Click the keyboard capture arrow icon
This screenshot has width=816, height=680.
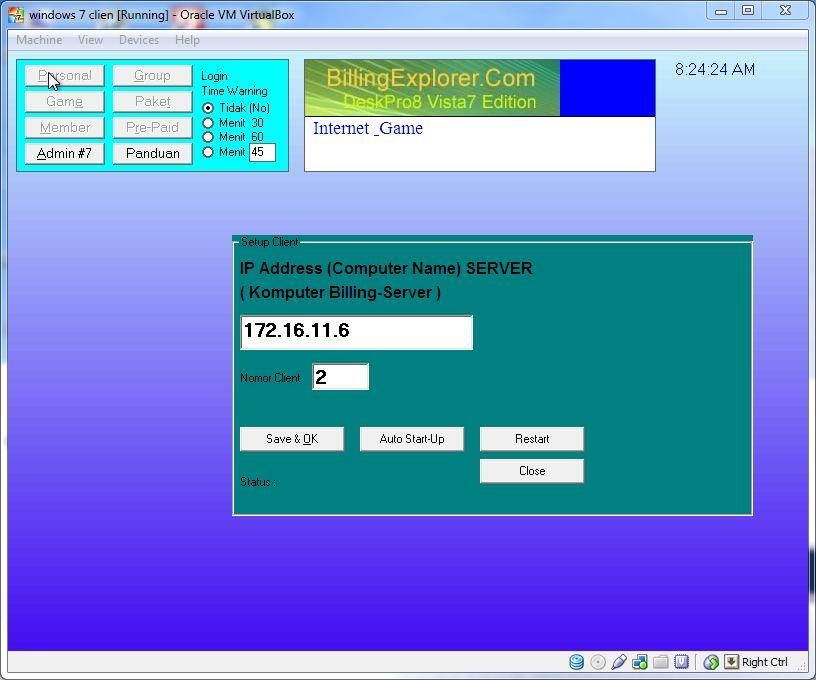(x=731, y=662)
